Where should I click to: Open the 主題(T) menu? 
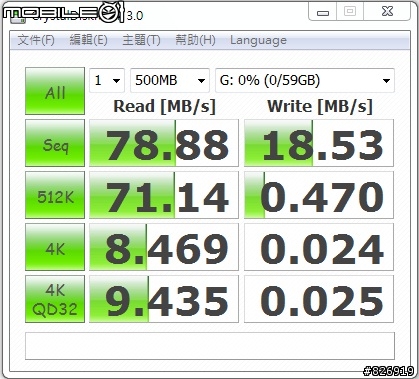pos(141,40)
